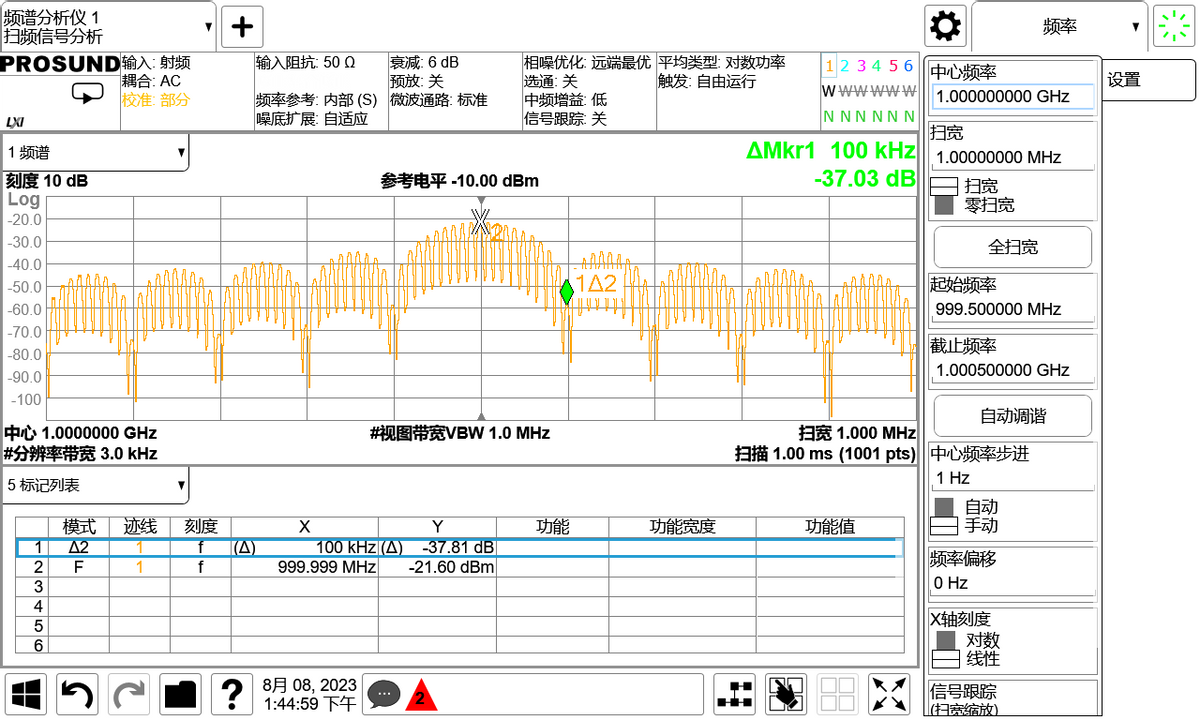Toggle full screen with arrows icon

click(889, 693)
